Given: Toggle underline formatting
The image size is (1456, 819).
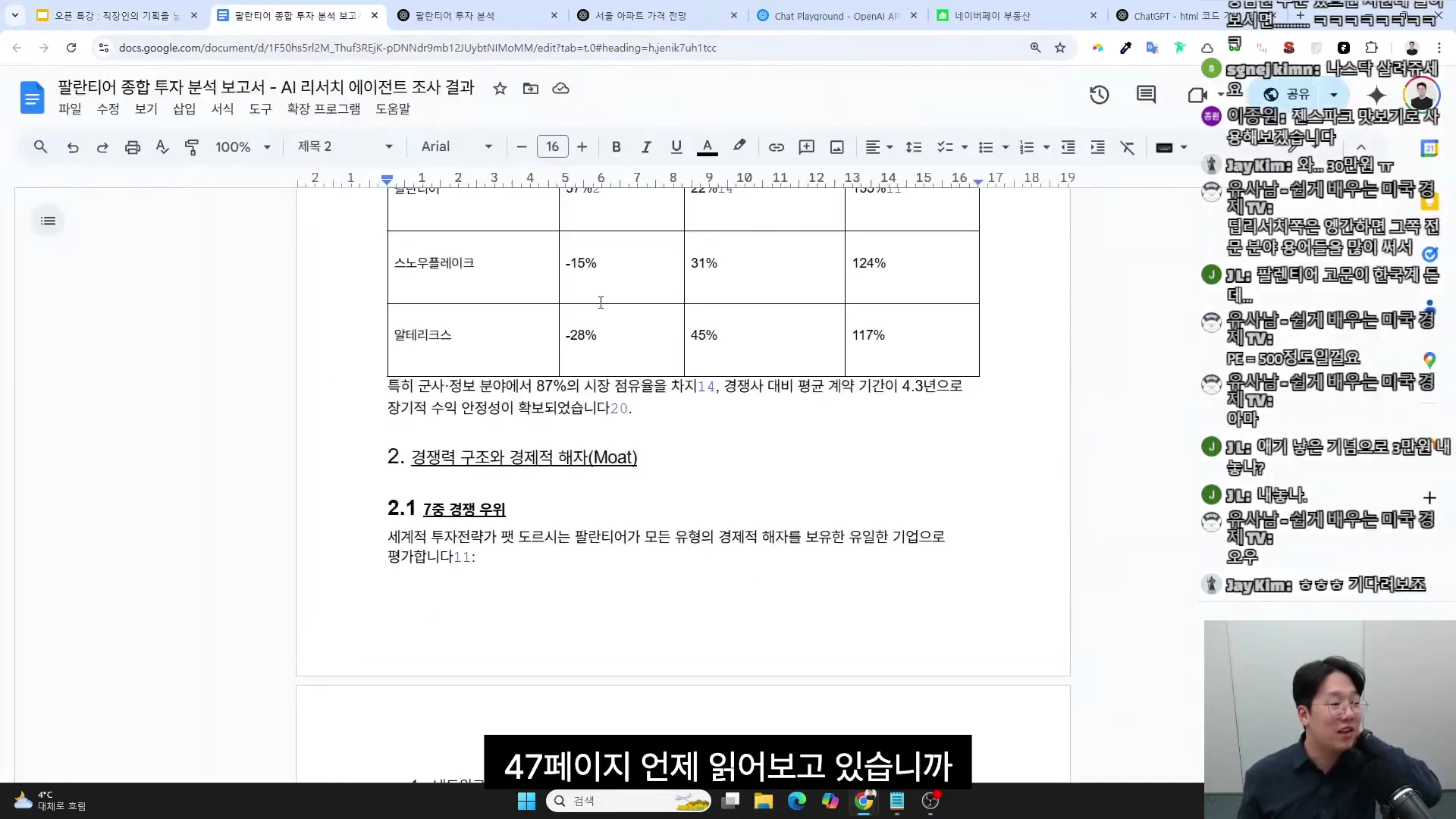Looking at the screenshot, I should tap(676, 147).
